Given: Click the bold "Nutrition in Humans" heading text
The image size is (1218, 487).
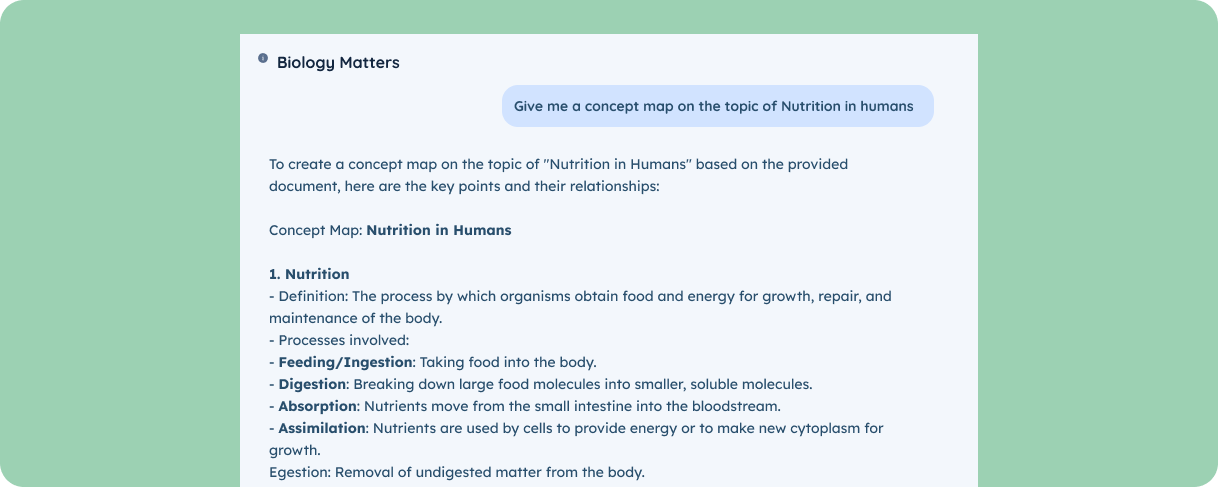Looking at the screenshot, I should pyautogui.click(x=439, y=230).
